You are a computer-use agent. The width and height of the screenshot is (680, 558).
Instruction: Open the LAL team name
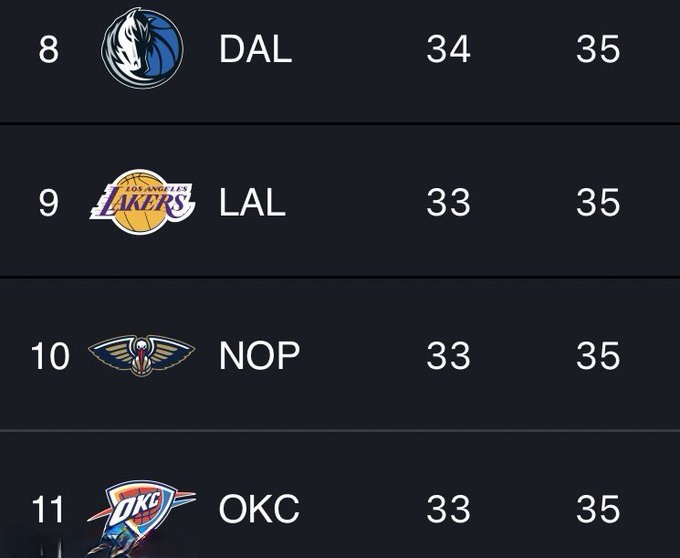coord(252,203)
